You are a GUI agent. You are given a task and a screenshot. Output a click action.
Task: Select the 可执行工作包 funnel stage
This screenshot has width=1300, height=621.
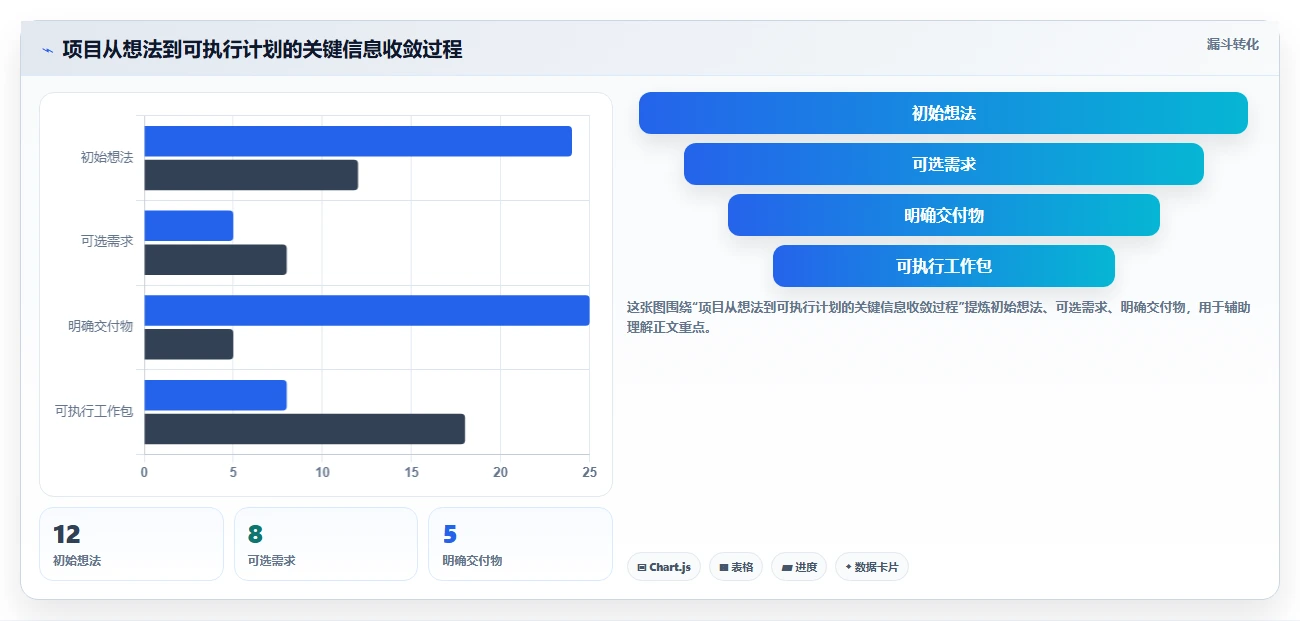click(943, 266)
